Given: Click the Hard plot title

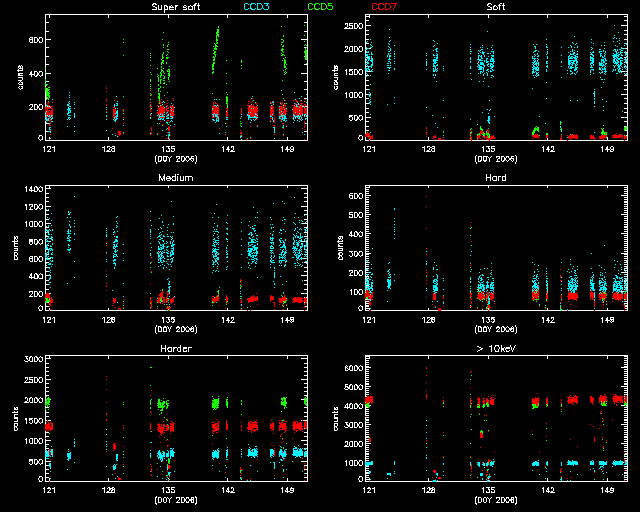Looking at the screenshot, I should tap(495, 178).
